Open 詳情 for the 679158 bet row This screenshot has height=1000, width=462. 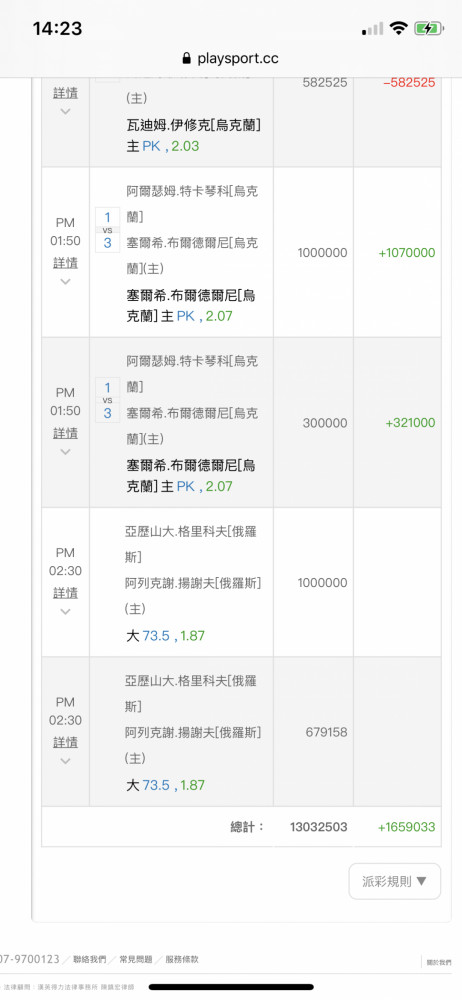[65, 742]
